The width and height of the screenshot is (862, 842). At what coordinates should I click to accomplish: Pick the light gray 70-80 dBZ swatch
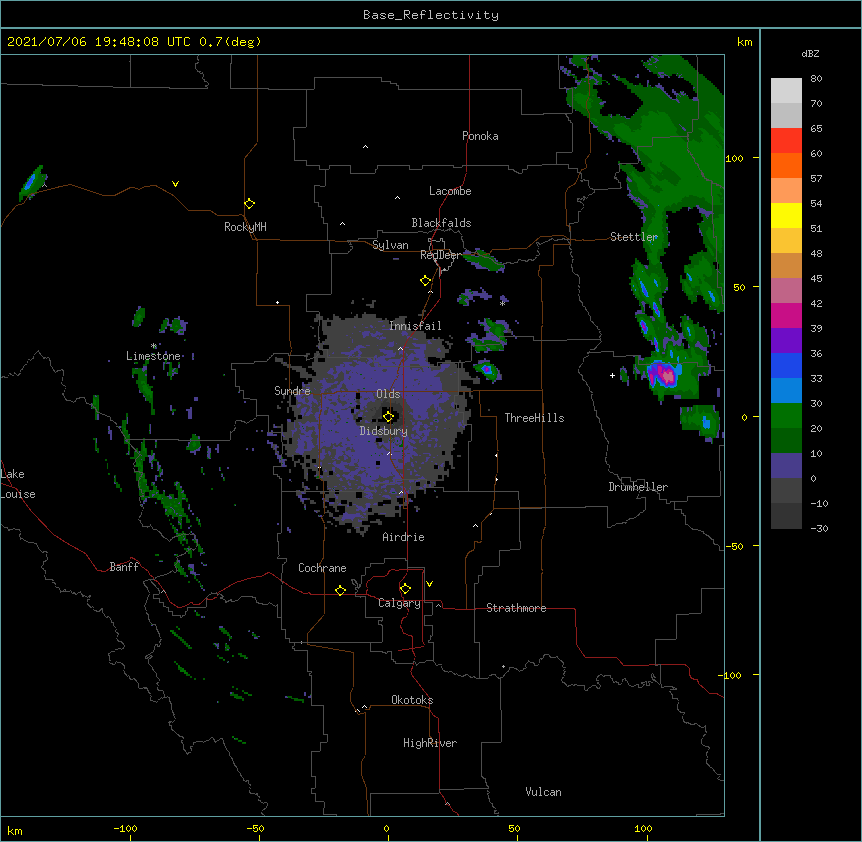point(786,91)
